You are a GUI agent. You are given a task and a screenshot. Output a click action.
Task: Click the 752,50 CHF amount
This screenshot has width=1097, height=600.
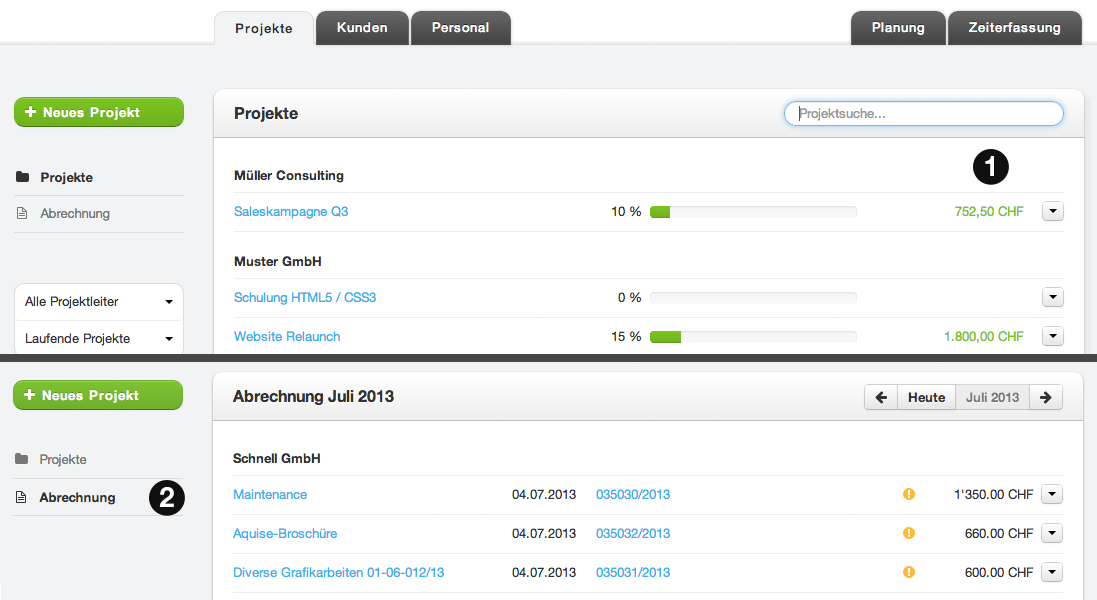pos(989,212)
